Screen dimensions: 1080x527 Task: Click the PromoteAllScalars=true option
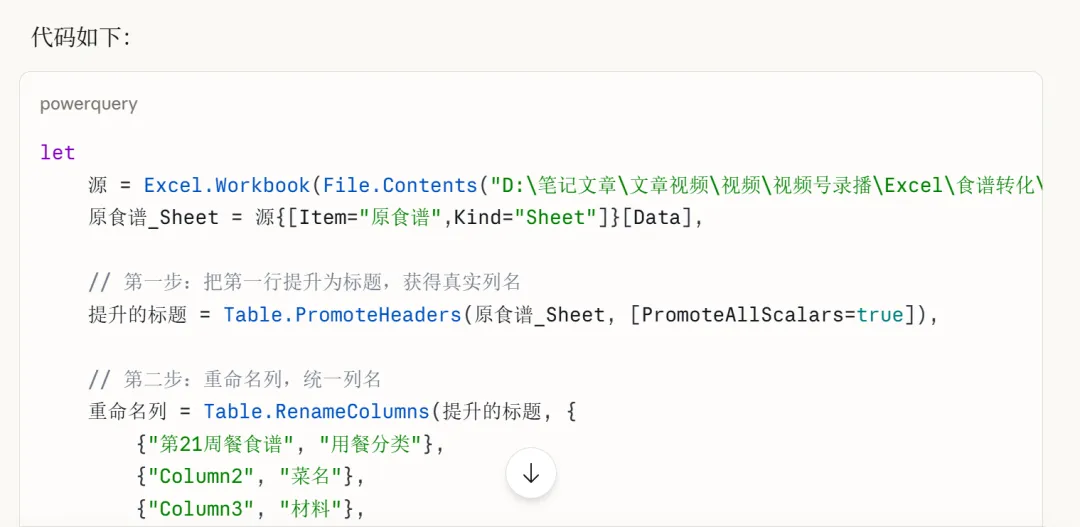[772, 314]
